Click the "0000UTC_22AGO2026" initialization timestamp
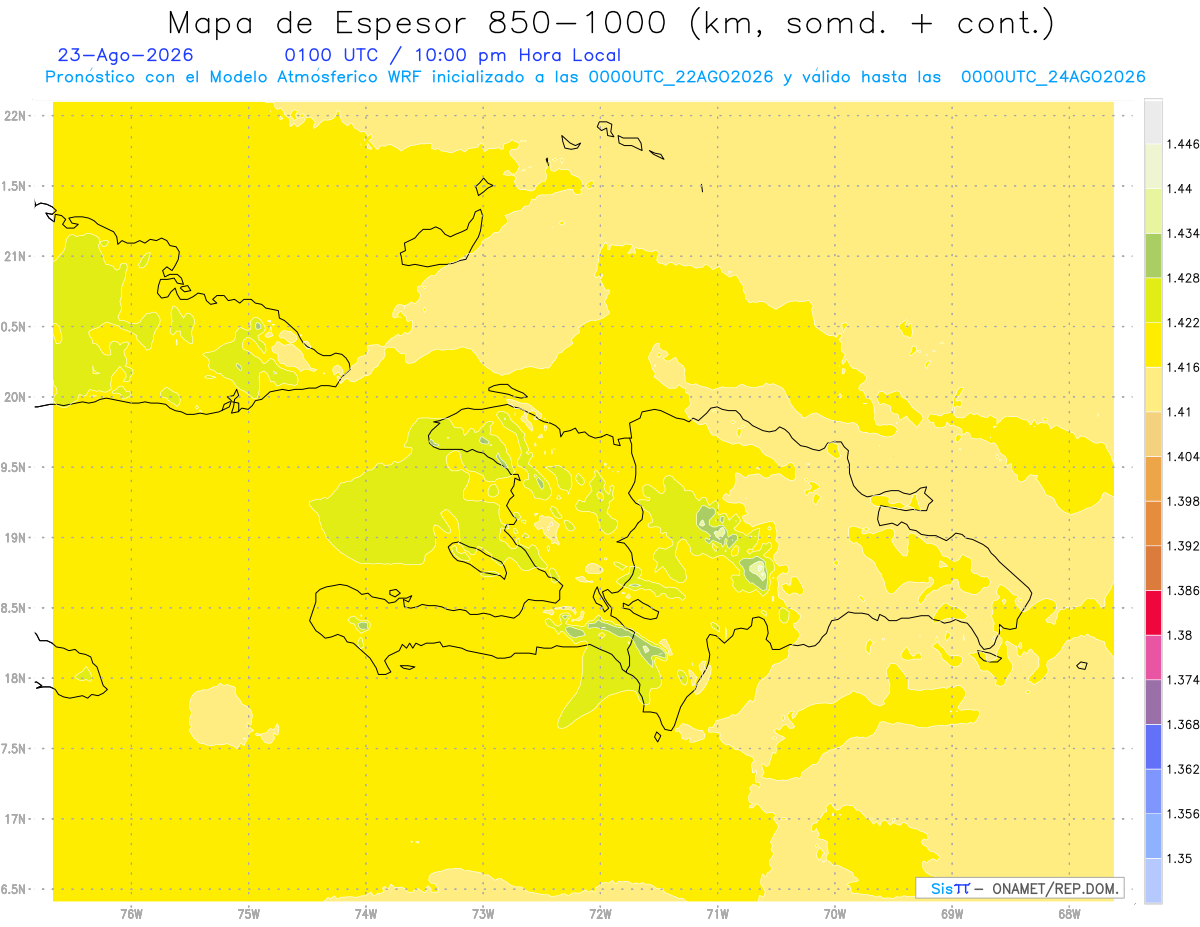This screenshot has width=1200, height=927. (682, 77)
